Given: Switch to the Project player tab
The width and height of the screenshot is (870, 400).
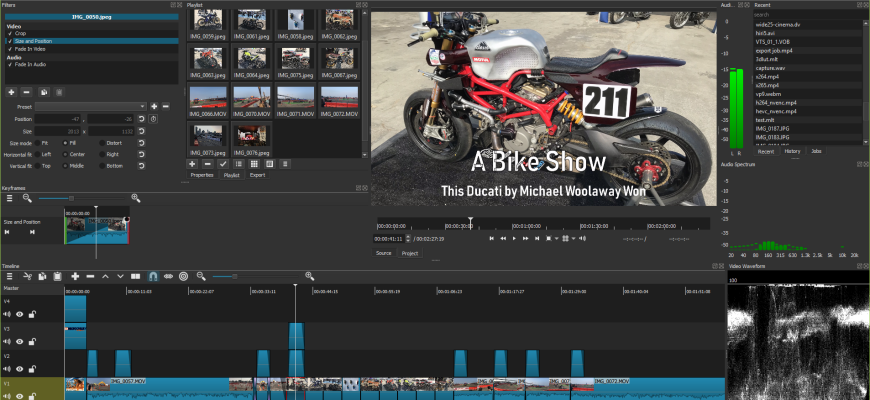Looking at the screenshot, I should click(x=410, y=253).
